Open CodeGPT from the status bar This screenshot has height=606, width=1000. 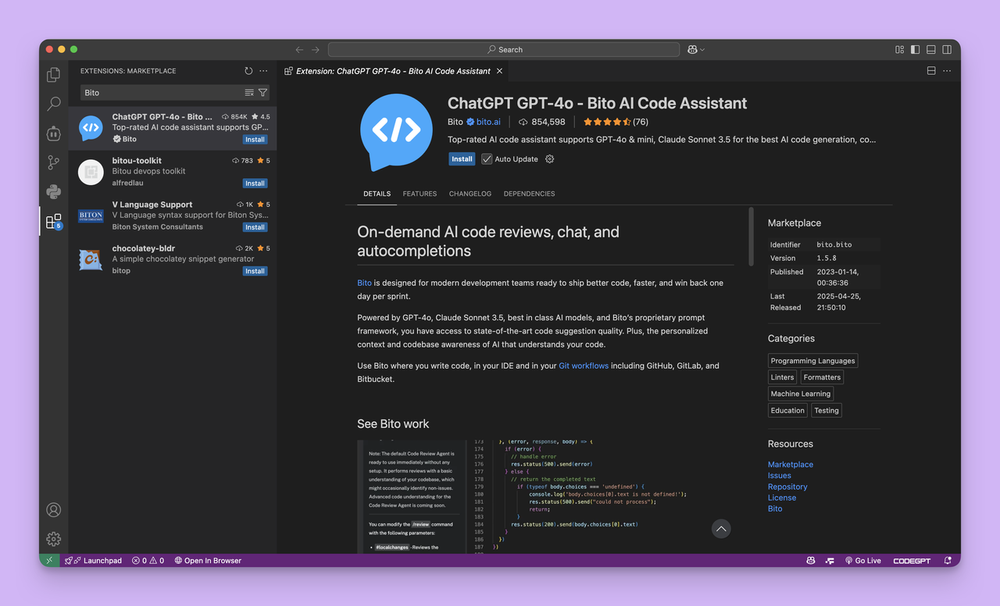[911, 560]
